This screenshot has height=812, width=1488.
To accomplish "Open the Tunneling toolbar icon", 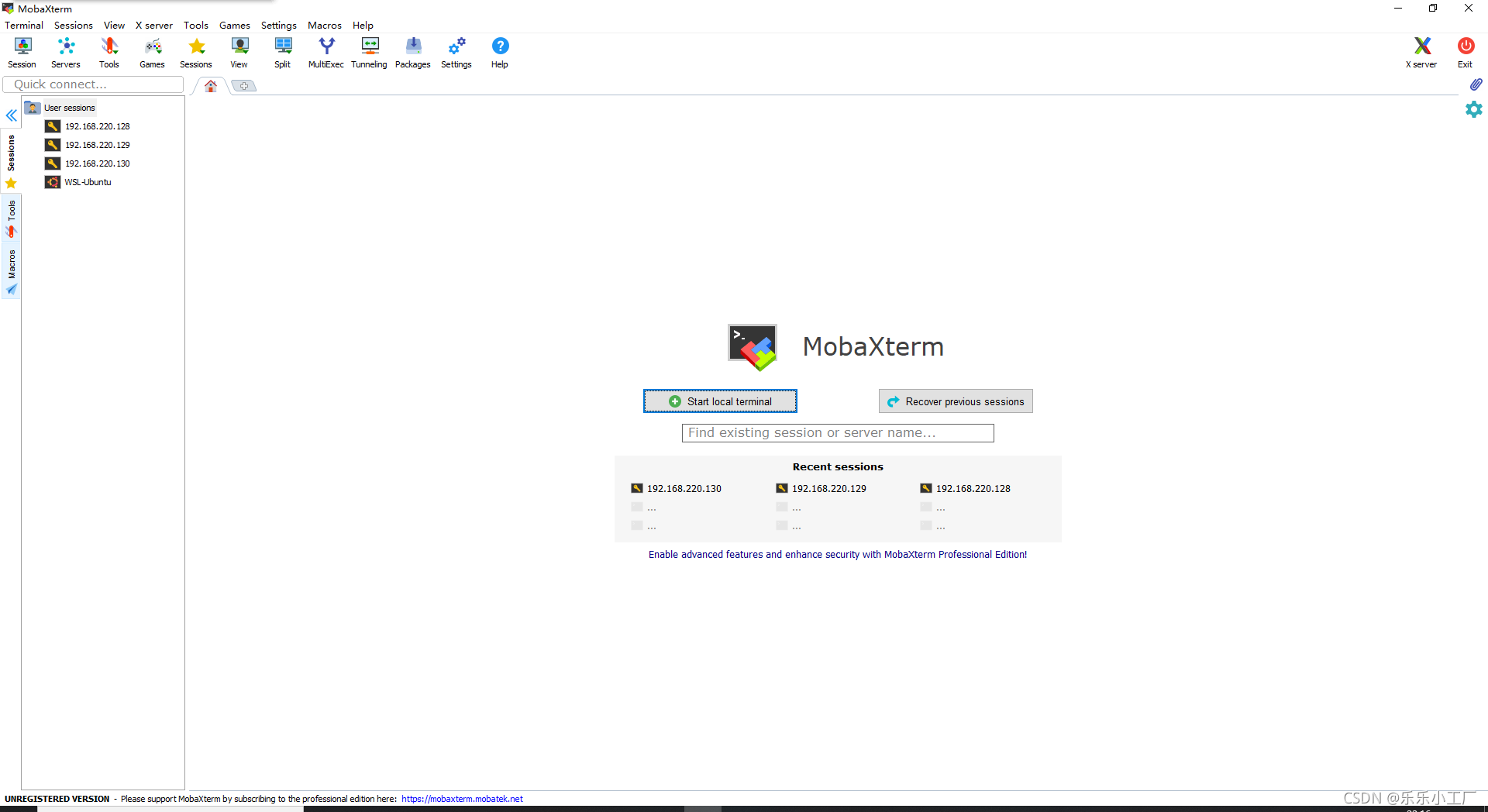I will coord(370,53).
